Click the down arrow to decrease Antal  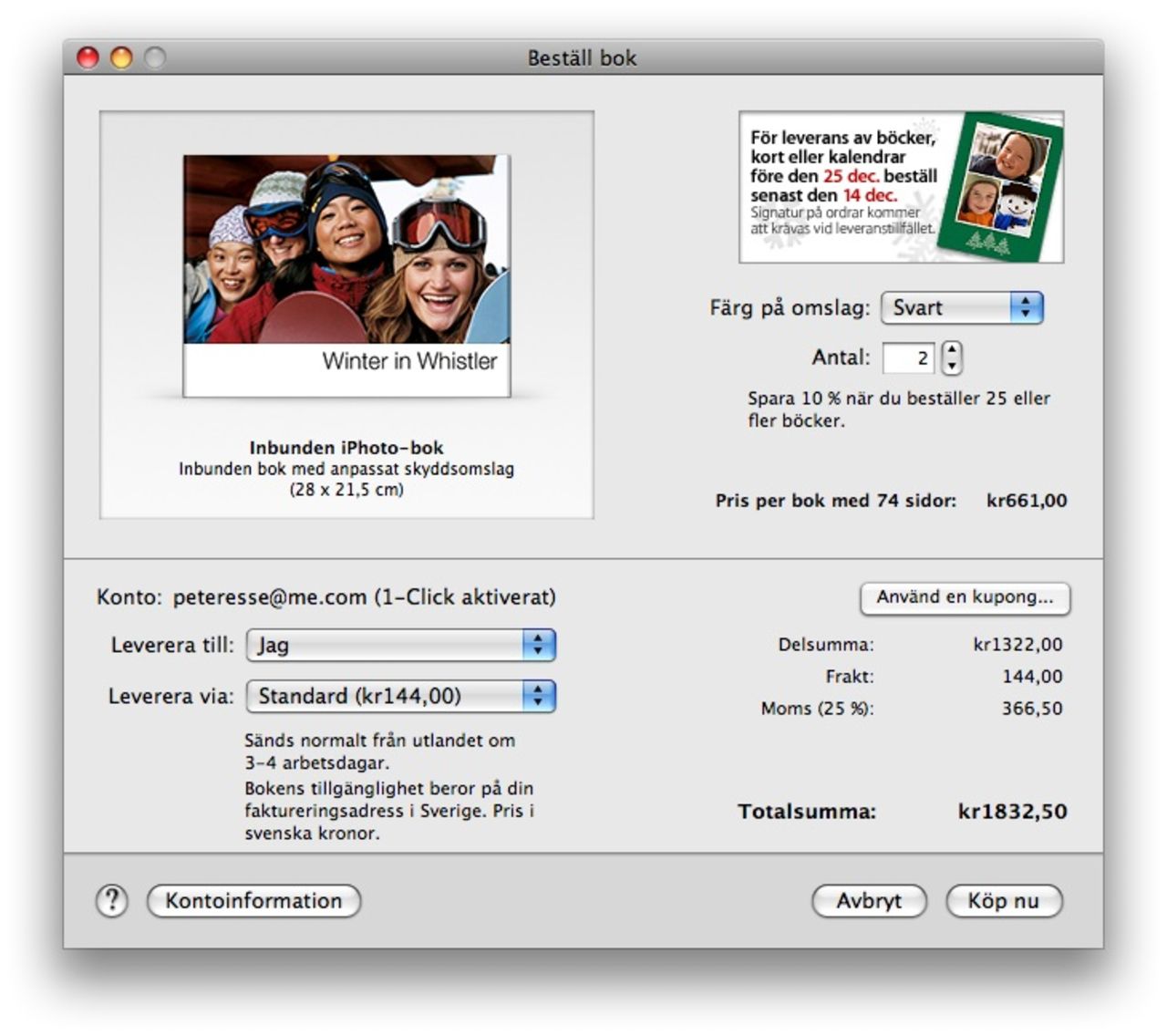[x=951, y=364]
